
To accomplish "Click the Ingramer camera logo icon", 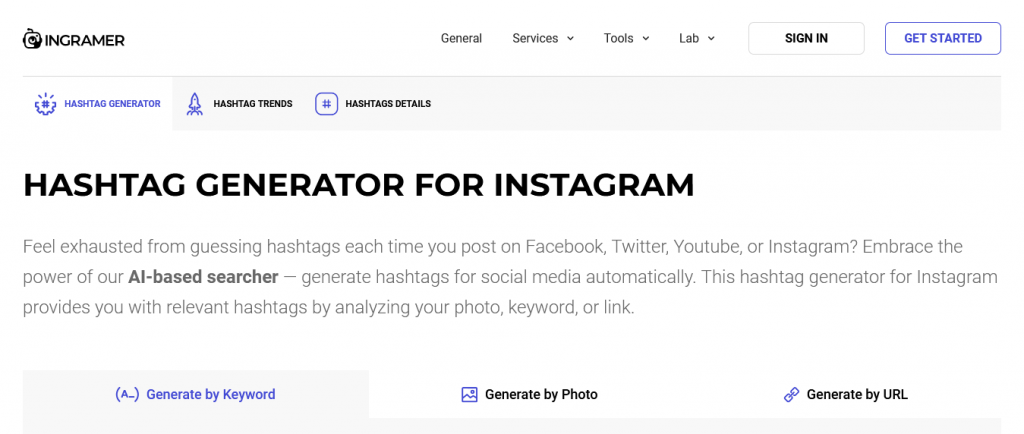I will click(32, 39).
